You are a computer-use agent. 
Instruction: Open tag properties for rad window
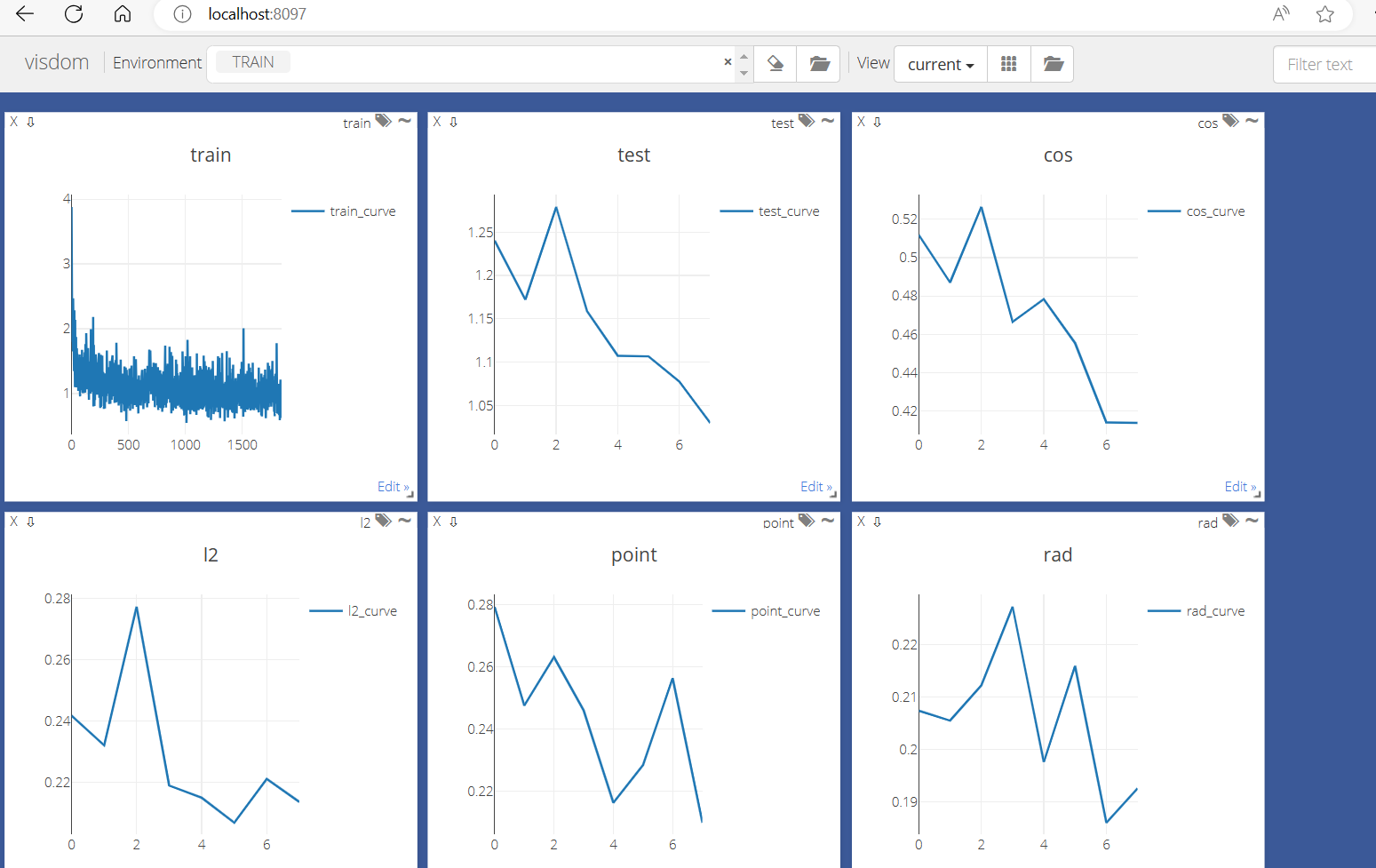coord(1230,521)
